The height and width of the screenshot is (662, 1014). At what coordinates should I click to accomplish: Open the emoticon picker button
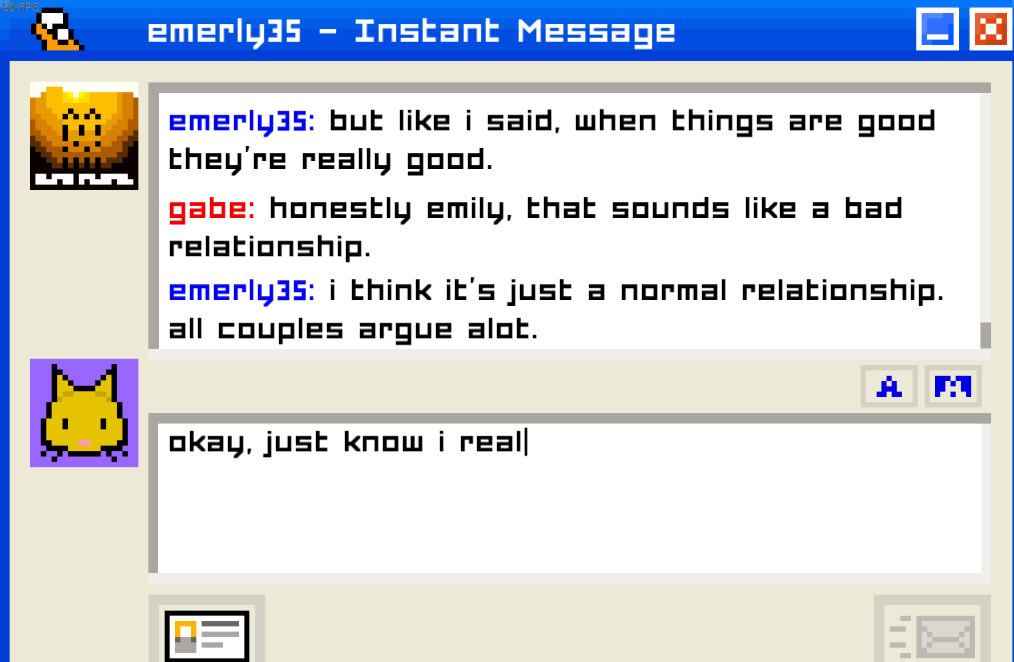pos(953,387)
